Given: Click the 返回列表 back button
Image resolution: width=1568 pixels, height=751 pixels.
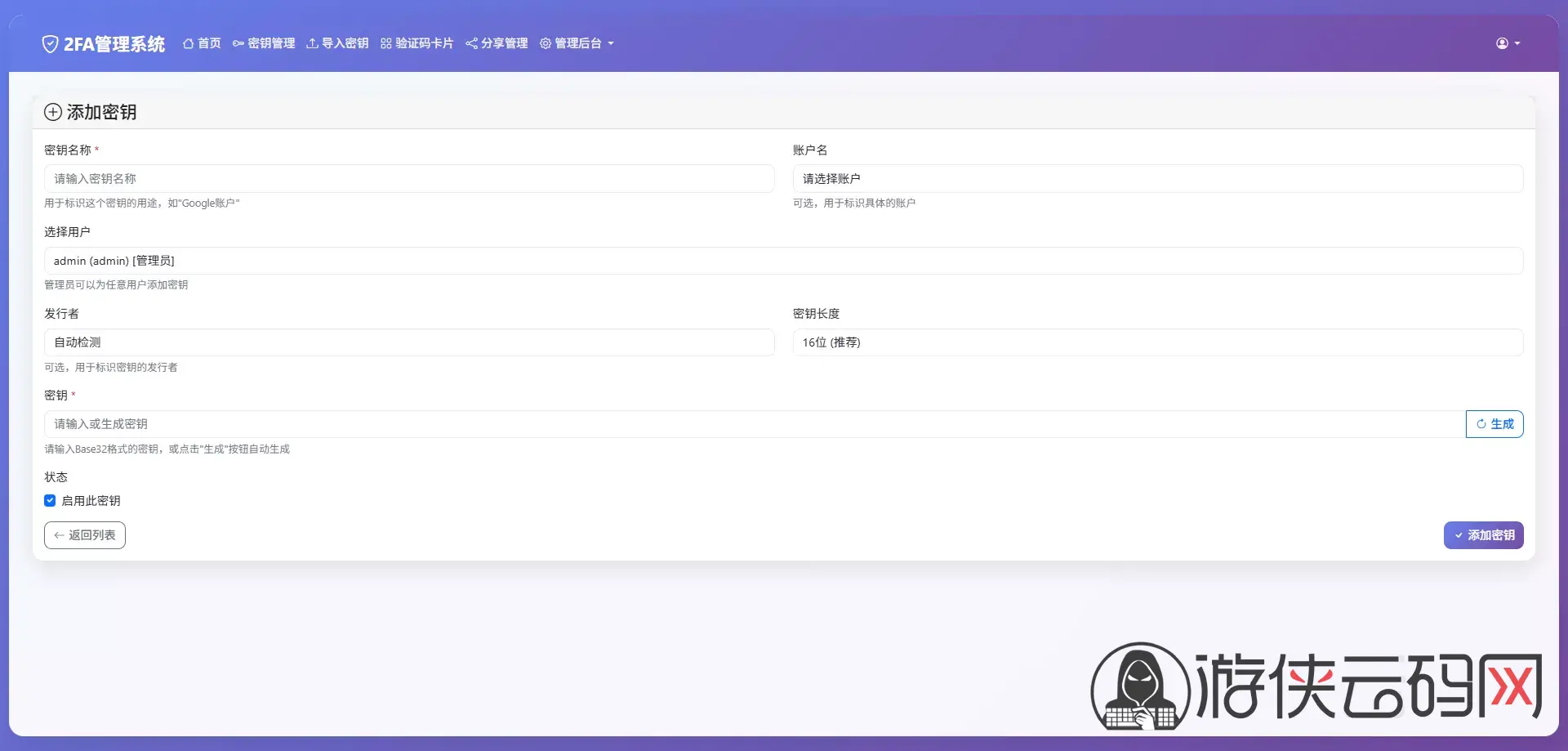Looking at the screenshot, I should coord(85,535).
